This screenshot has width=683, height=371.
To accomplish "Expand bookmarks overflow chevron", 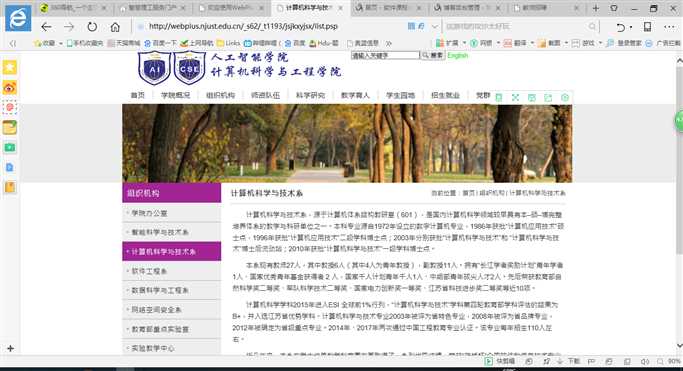I will point(389,43).
